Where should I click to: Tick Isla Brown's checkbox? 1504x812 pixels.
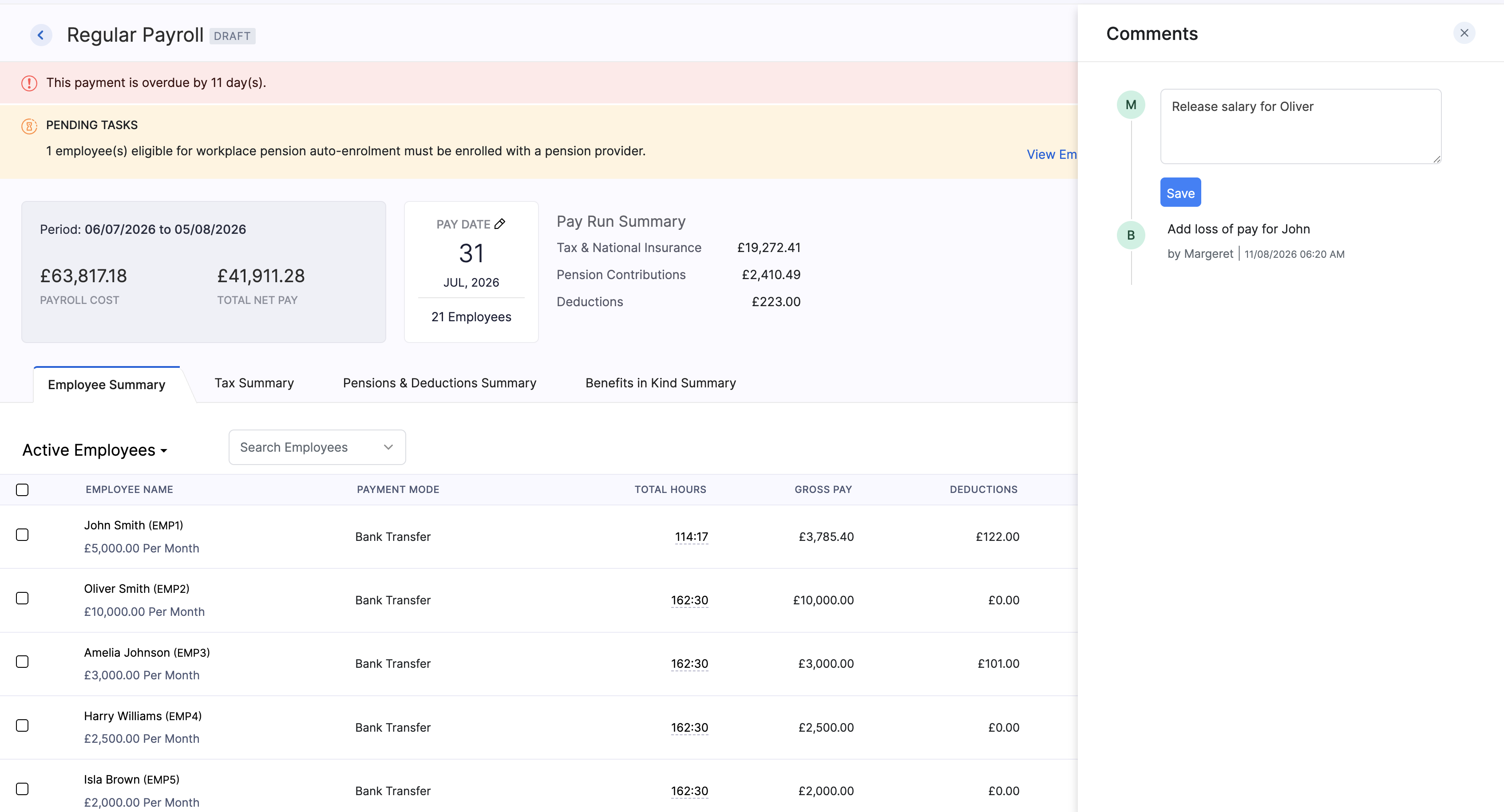(22, 788)
